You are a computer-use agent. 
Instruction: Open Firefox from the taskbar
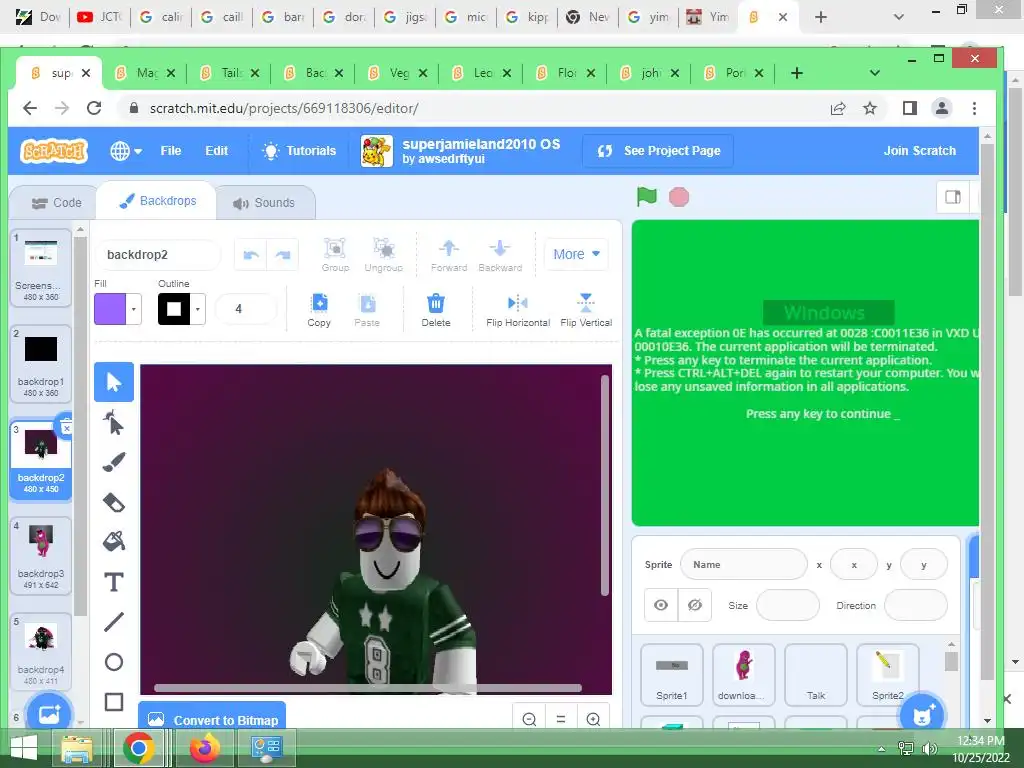pyautogui.click(x=204, y=748)
